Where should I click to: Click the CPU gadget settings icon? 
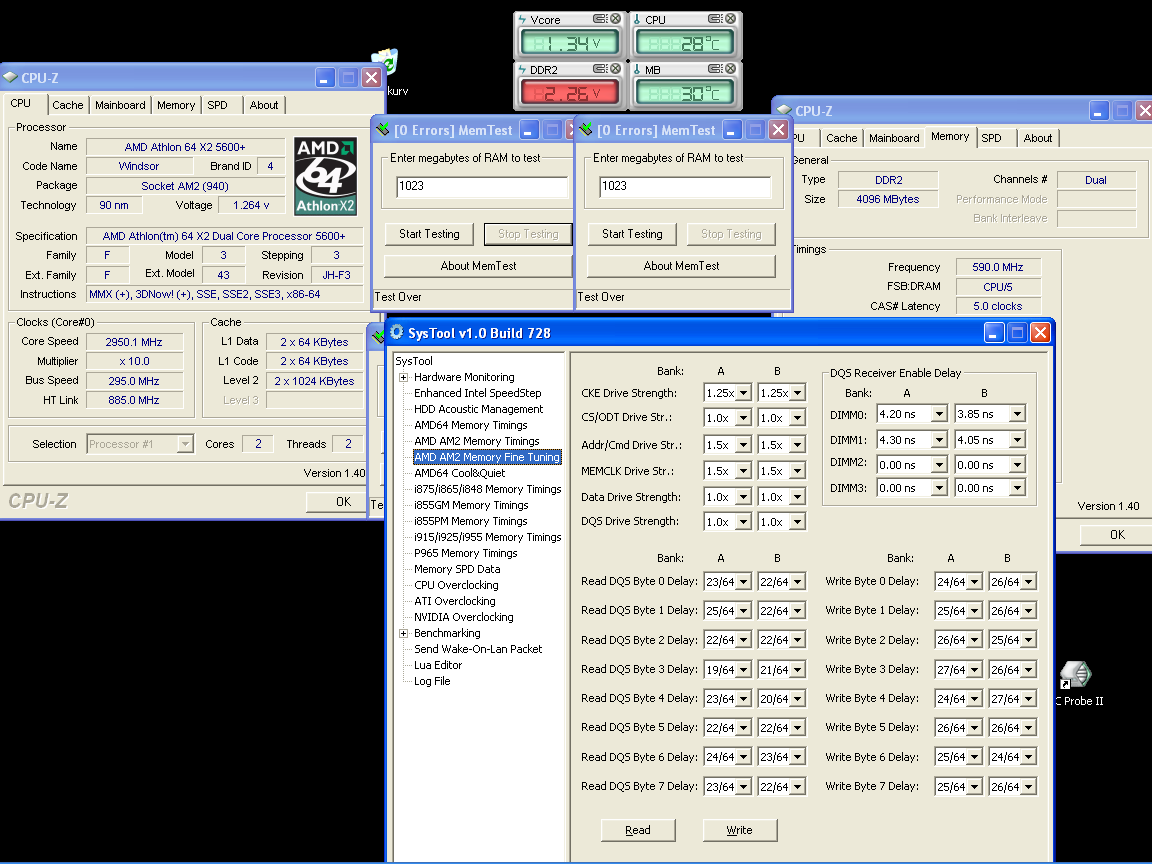click(714, 19)
